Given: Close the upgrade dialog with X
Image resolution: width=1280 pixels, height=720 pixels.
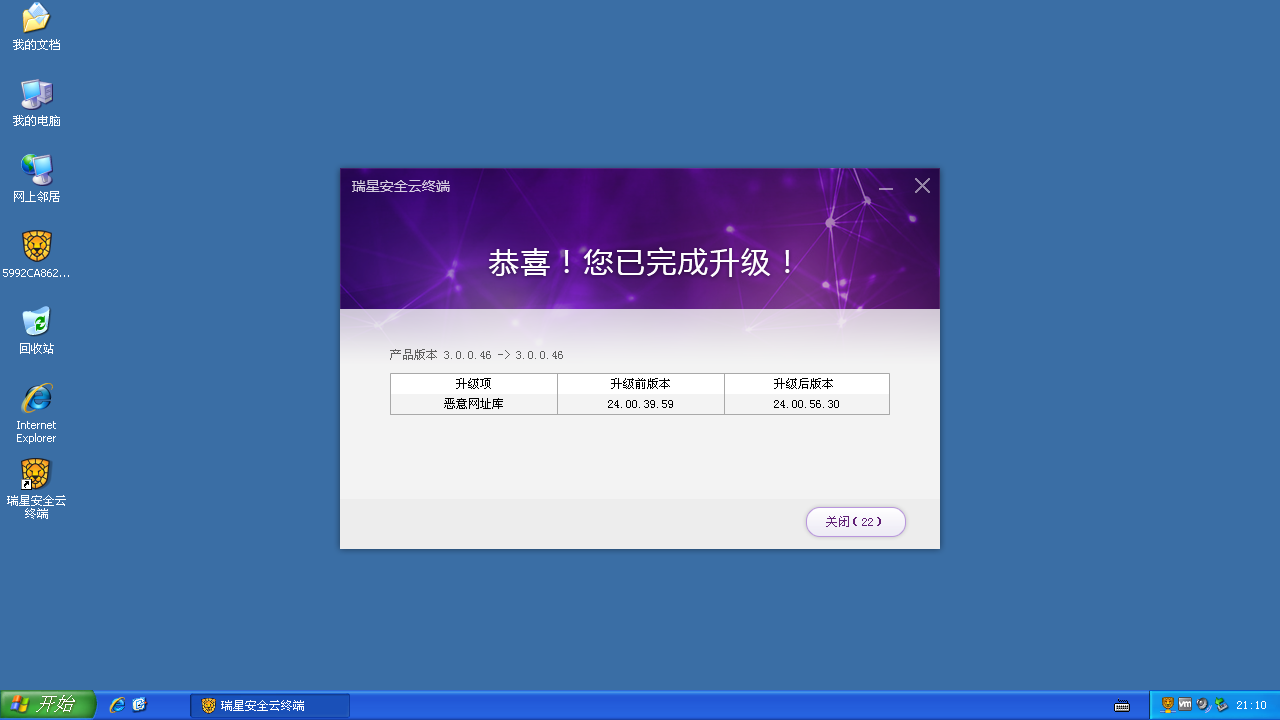Looking at the screenshot, I should pos(922,186).
